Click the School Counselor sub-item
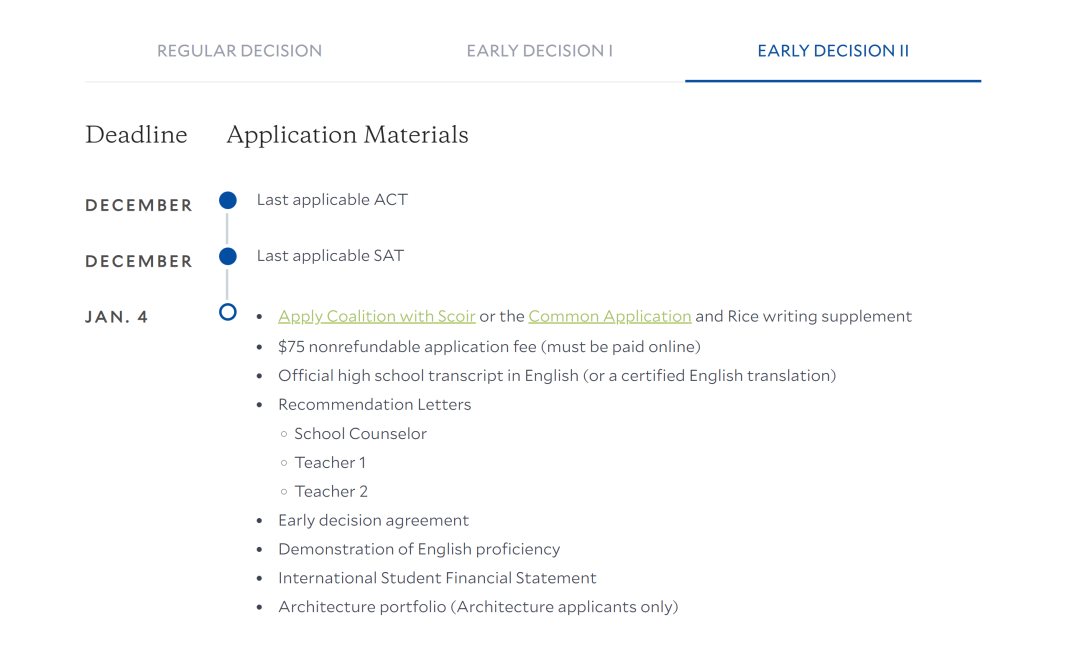 pos(360,434)
